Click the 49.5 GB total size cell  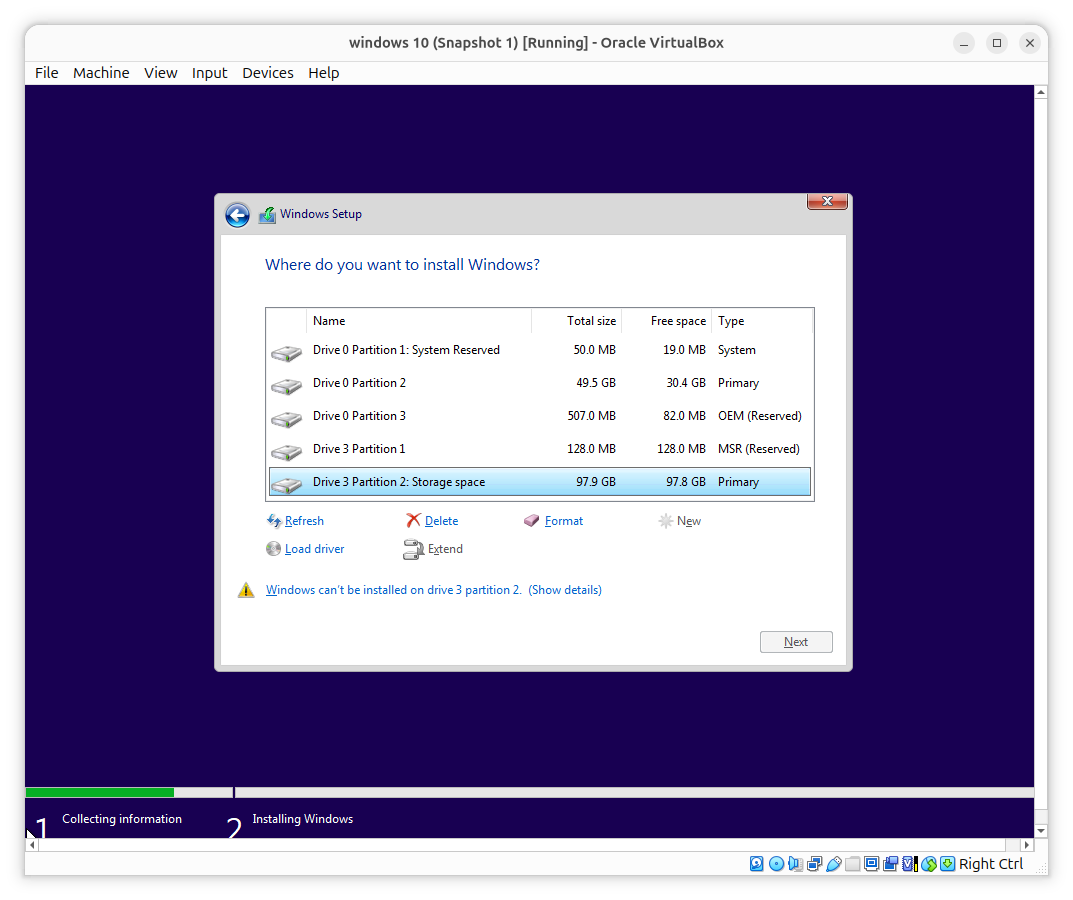click(x=595, y=383)
